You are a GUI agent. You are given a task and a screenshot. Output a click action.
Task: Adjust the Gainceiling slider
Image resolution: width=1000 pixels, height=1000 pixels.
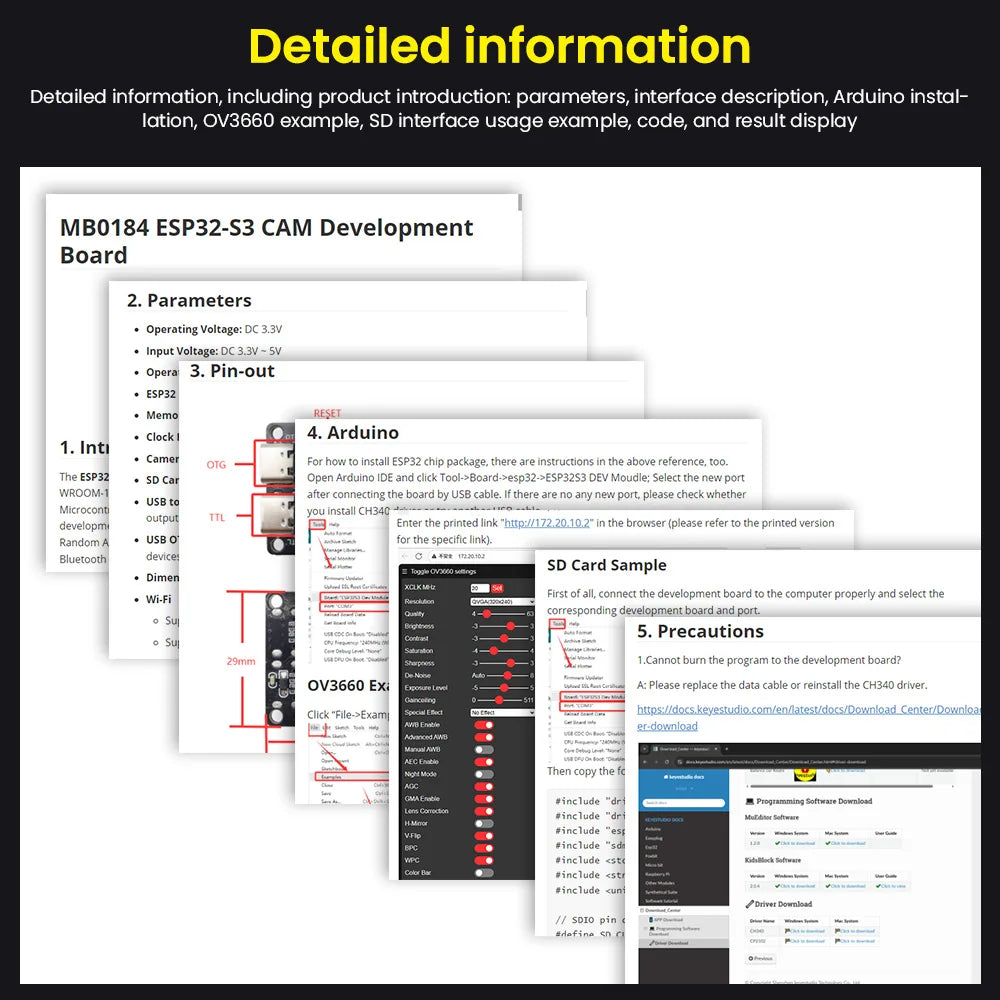[x=499, y=700]
